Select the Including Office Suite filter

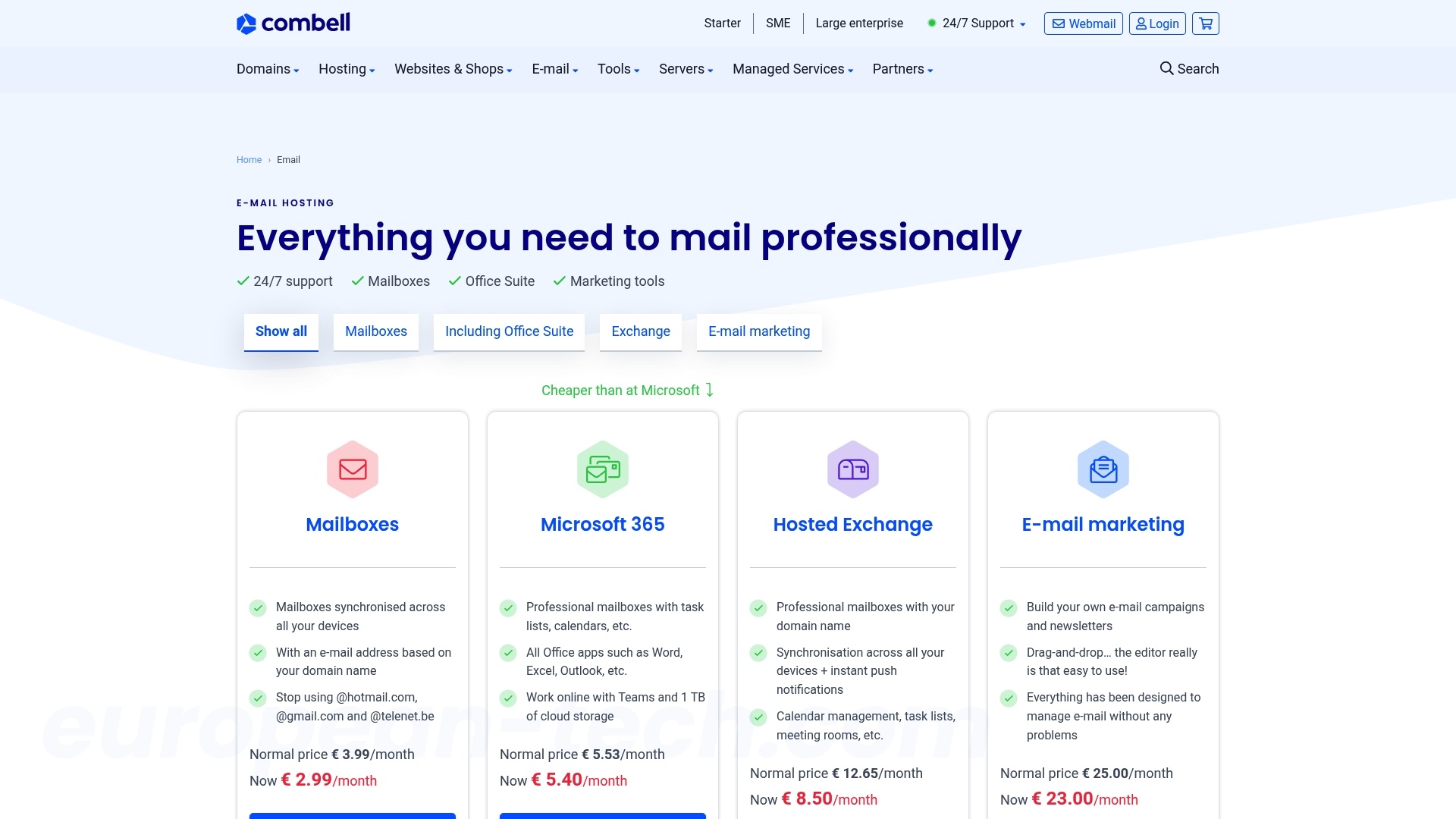point(509,331)
